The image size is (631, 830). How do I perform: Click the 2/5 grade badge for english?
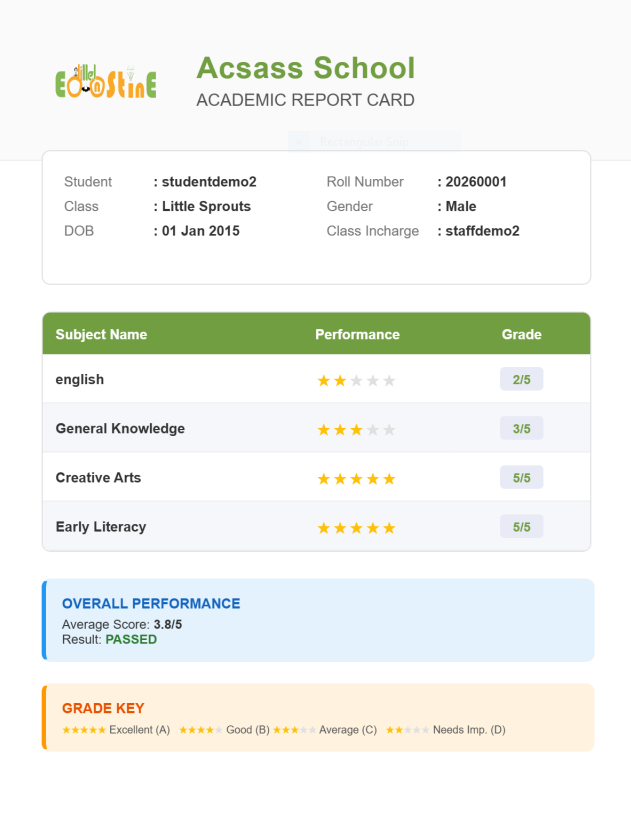pyautogui.click(x=521, y=380)
